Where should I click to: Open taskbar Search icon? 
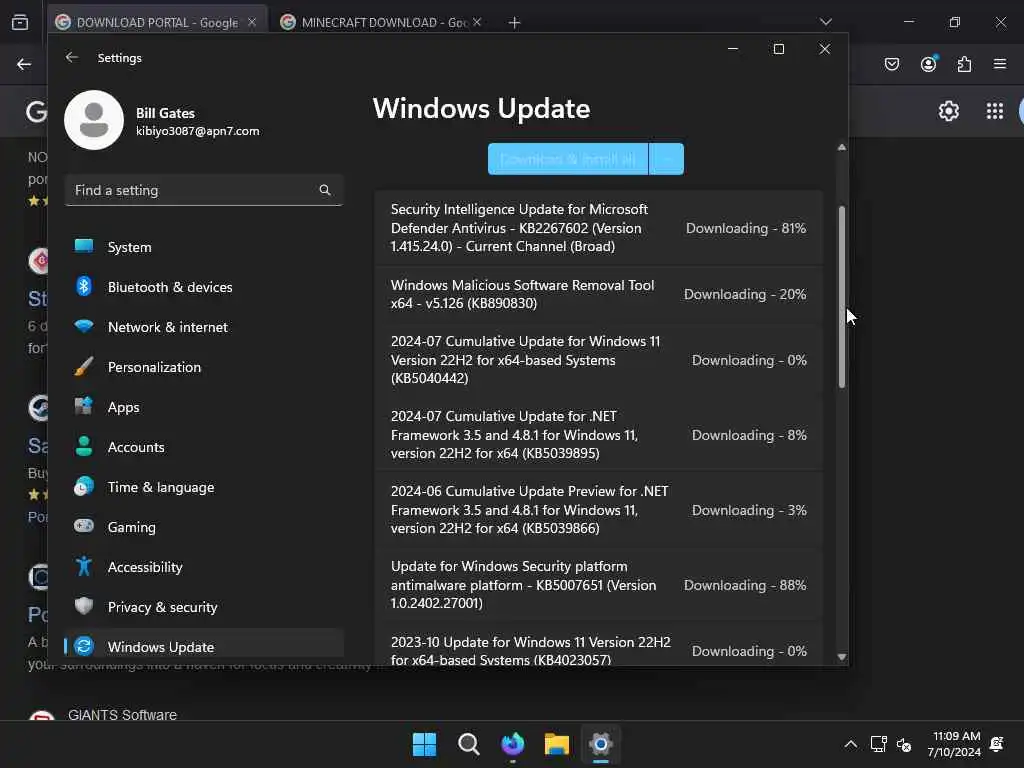(468, 744)
